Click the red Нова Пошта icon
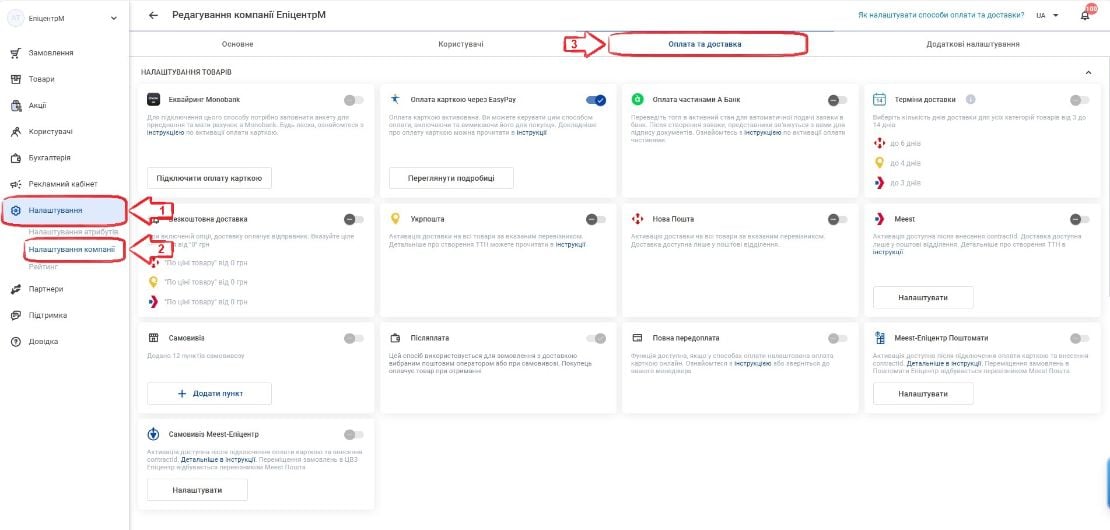The height and width of the screenshot is (530, 1110). 637,219
